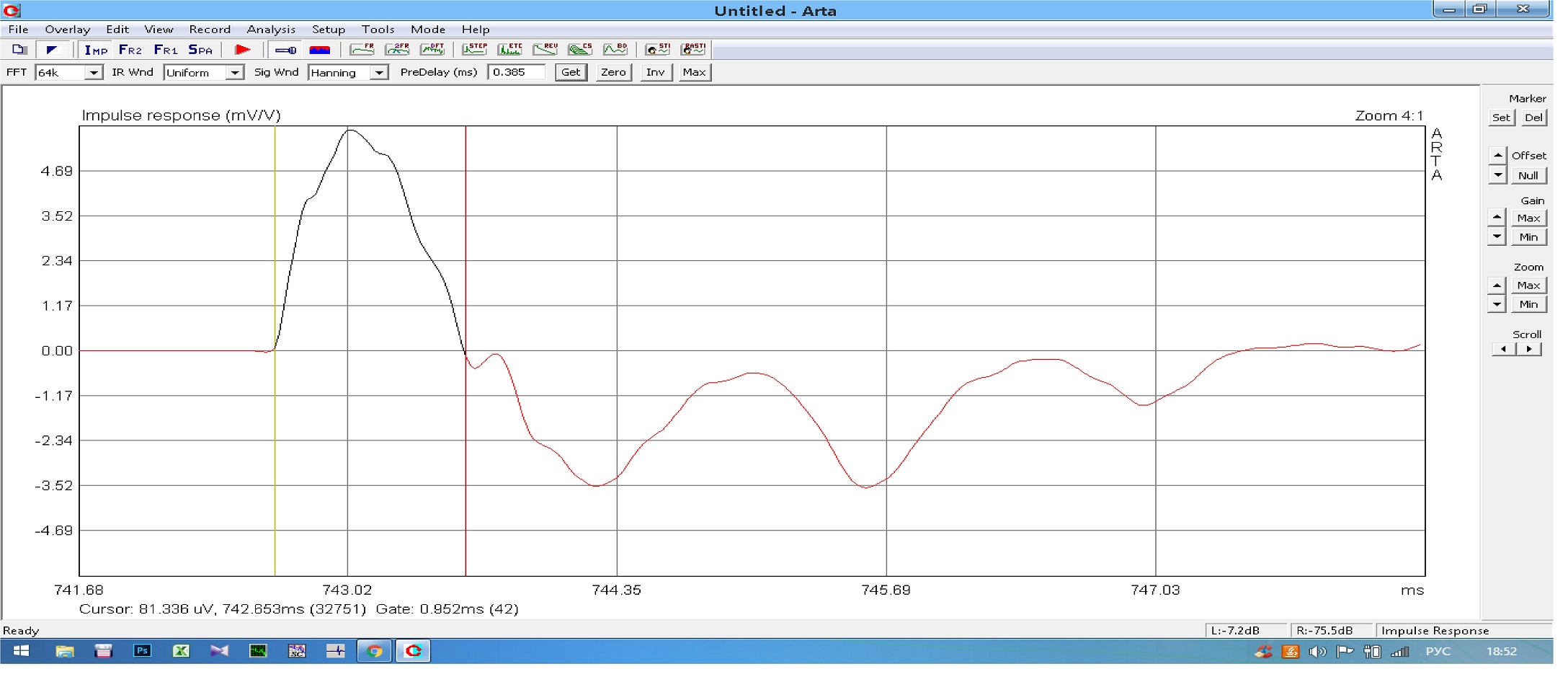This screenshot has height=682, width=1568.
Task: Open the Sig Wnd Hanning dropdown
Action: click(378, 73)
